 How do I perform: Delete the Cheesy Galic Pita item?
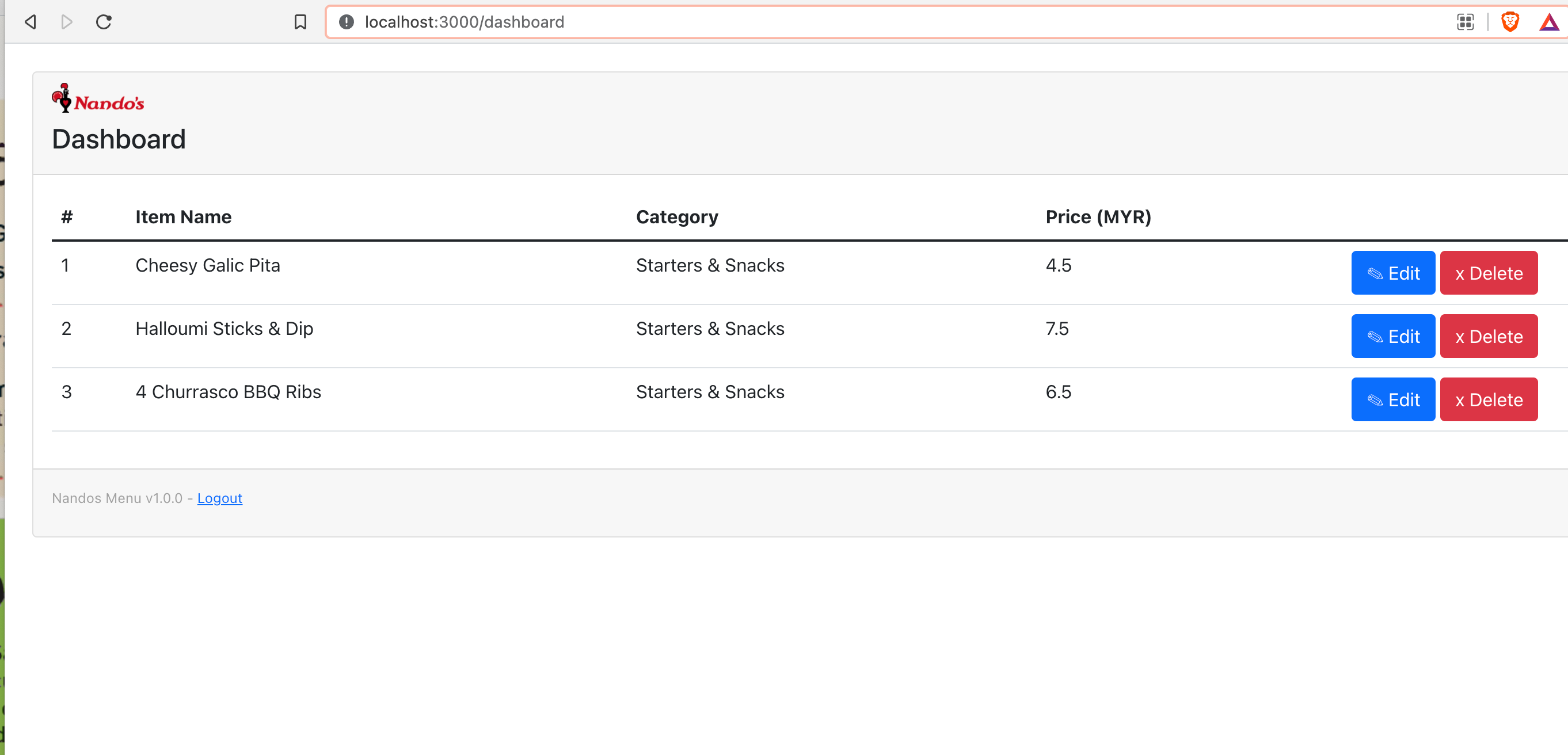tap(1488, 273)
